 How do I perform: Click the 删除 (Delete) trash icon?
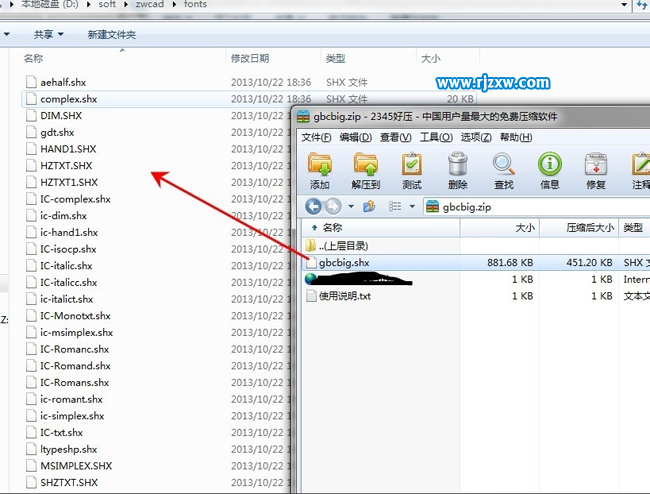pos(458,170)
